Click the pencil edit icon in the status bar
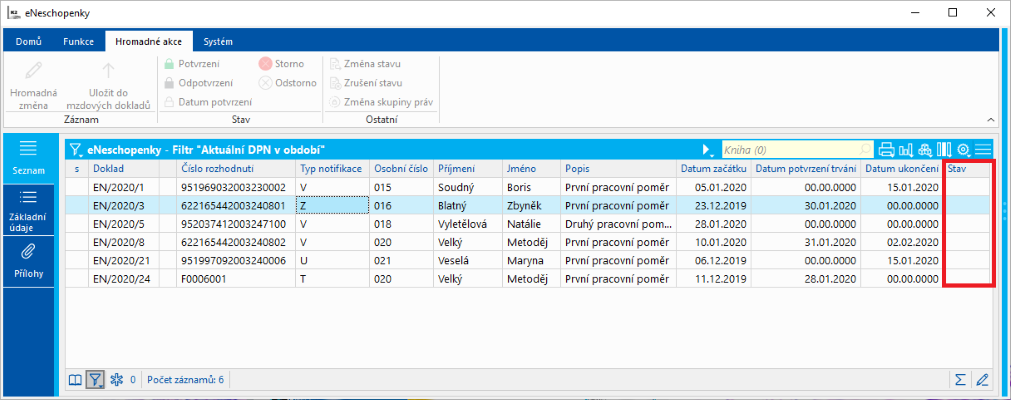The image size is (1011, 400). coord(982,379)
